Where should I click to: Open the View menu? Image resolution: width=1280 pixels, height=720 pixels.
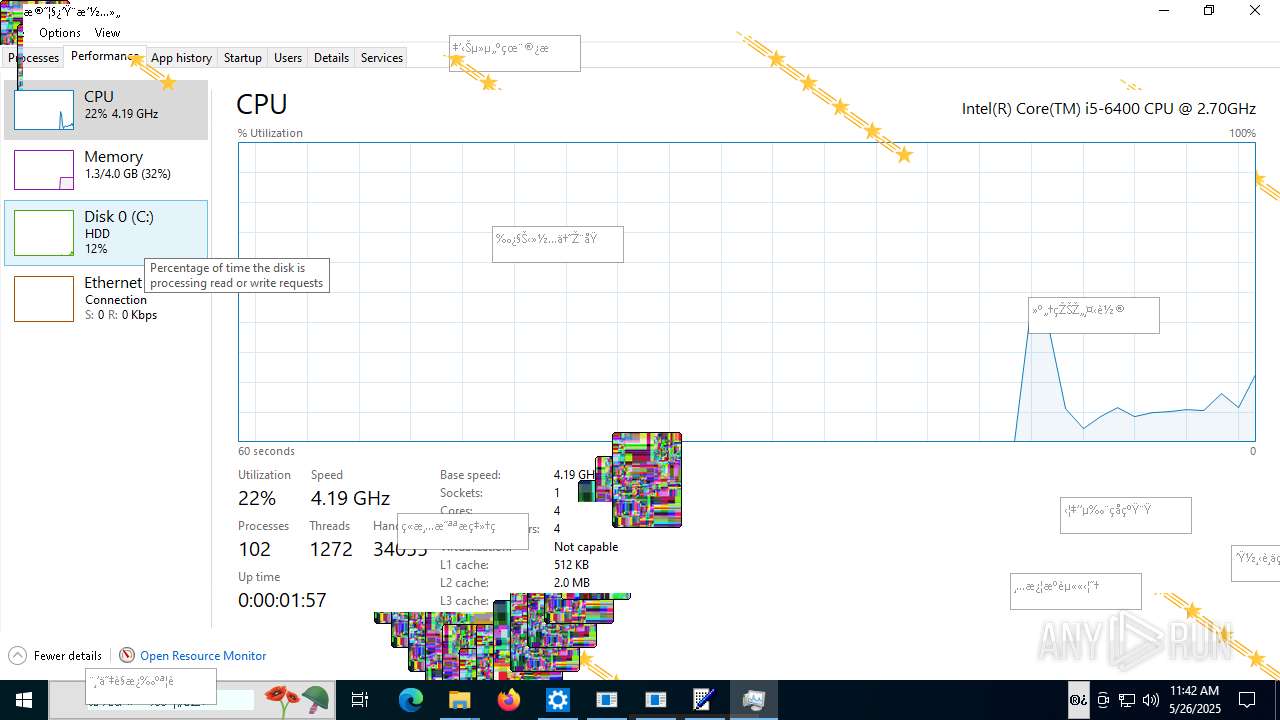coord(107,33)
